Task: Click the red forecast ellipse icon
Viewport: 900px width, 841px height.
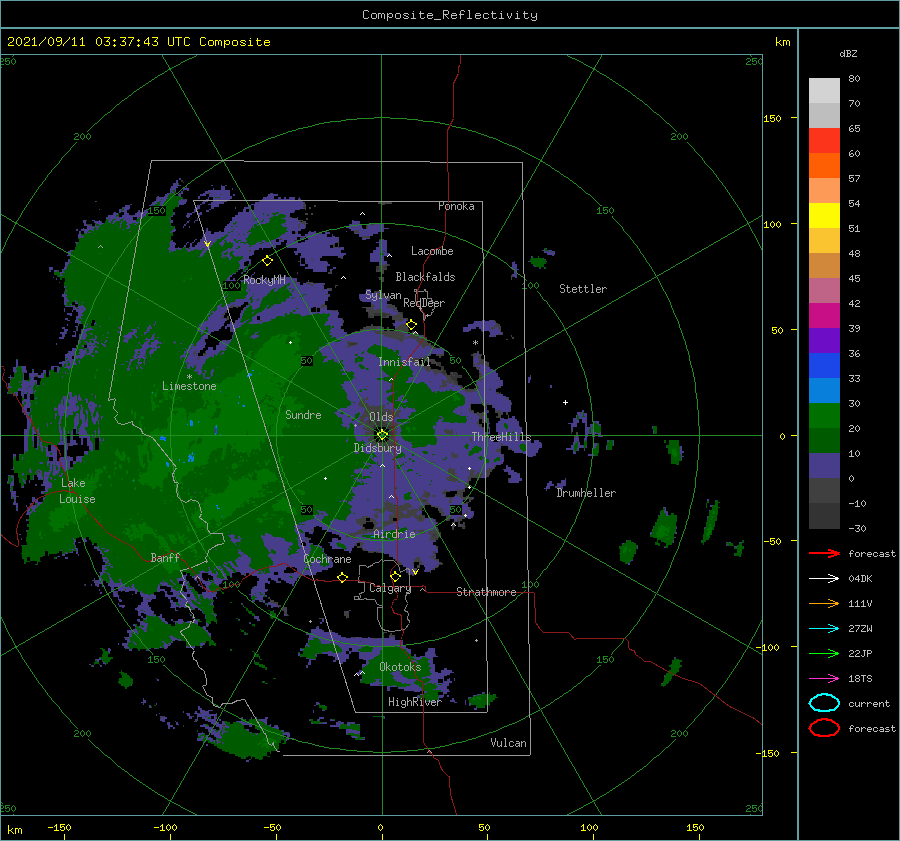Action: (824, 728)
